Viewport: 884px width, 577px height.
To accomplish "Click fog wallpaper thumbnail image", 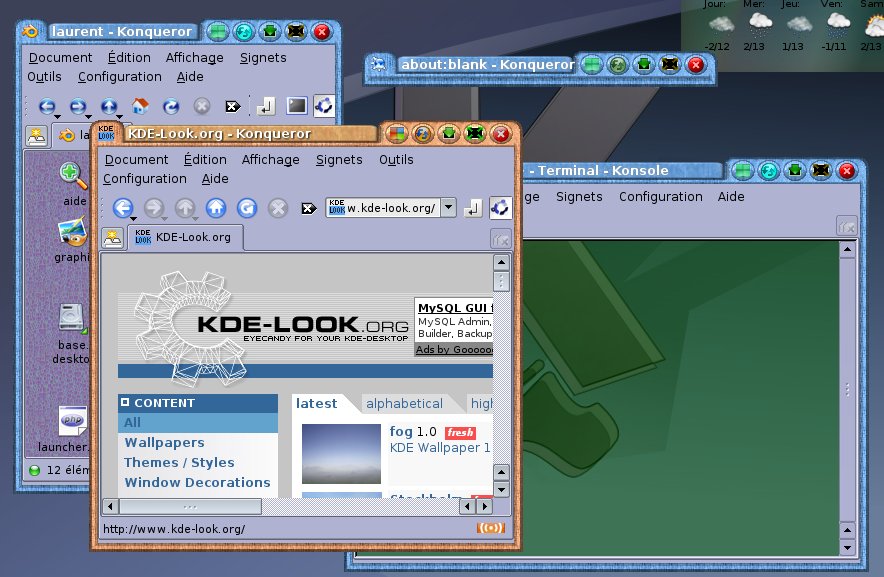I will pyautogui.click(x=342, y=454).
